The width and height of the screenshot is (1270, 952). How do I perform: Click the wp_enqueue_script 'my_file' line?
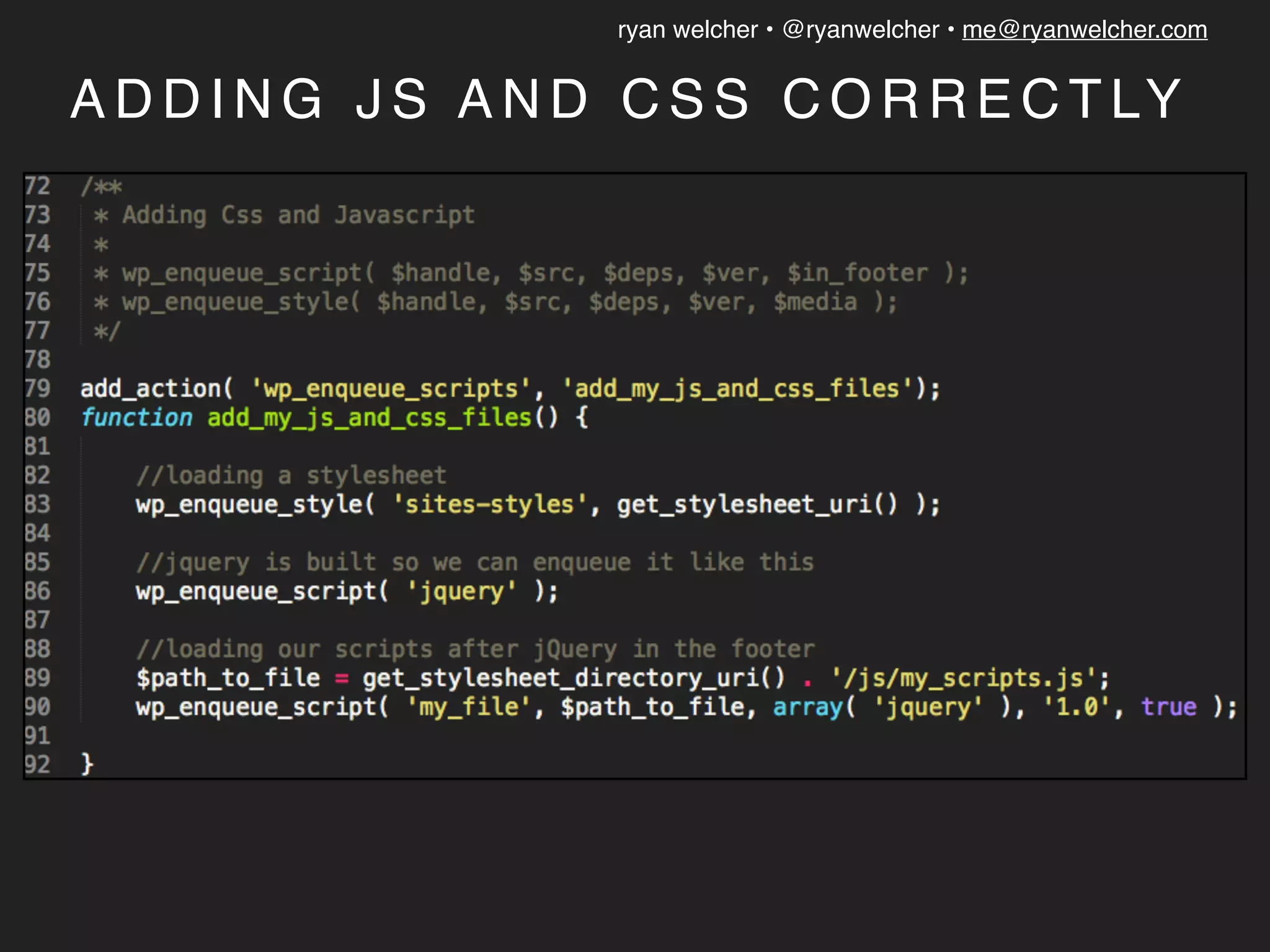click(x=687, y=707)
